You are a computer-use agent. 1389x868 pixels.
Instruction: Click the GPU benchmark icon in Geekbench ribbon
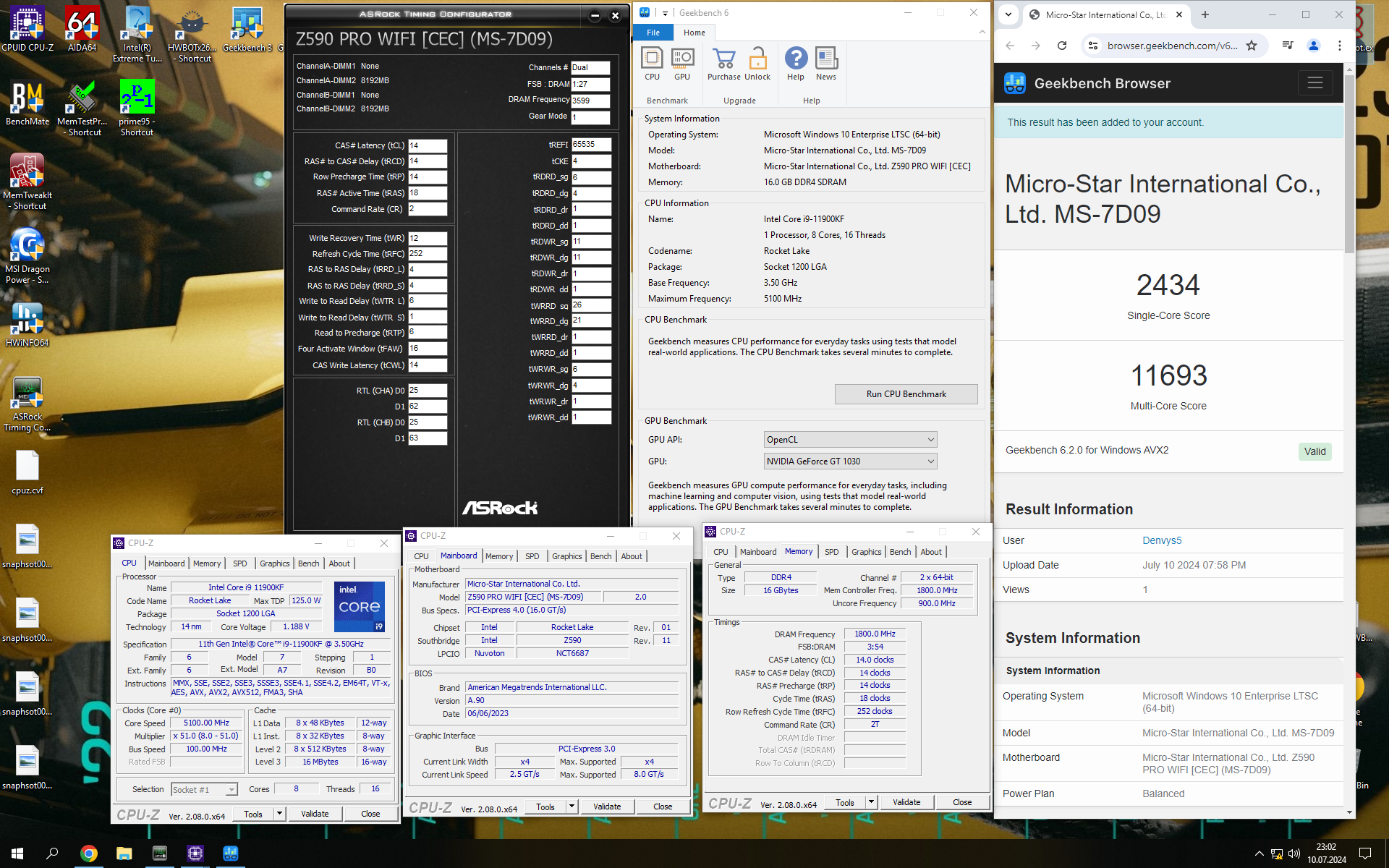(682, 64)
